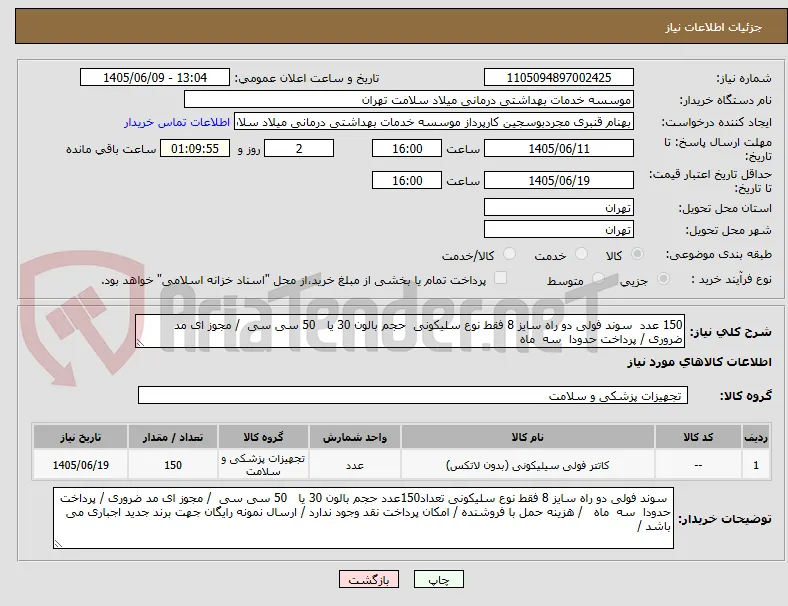788x606 pixels.
Task: Click the واحد شمارش column header
Action: [x=355, y=437]
